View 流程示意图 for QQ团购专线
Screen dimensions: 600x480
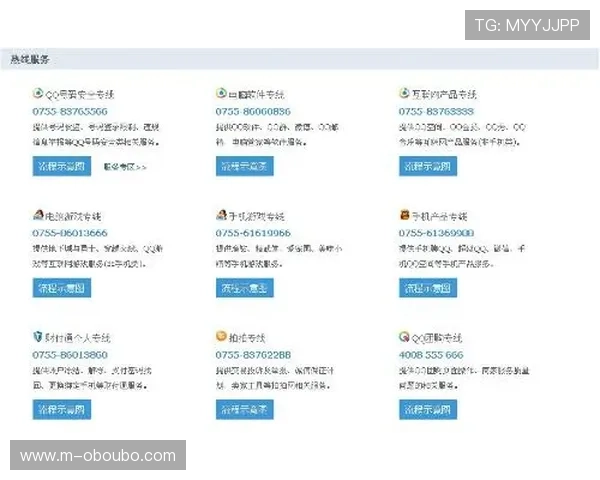tap(428, 409)
